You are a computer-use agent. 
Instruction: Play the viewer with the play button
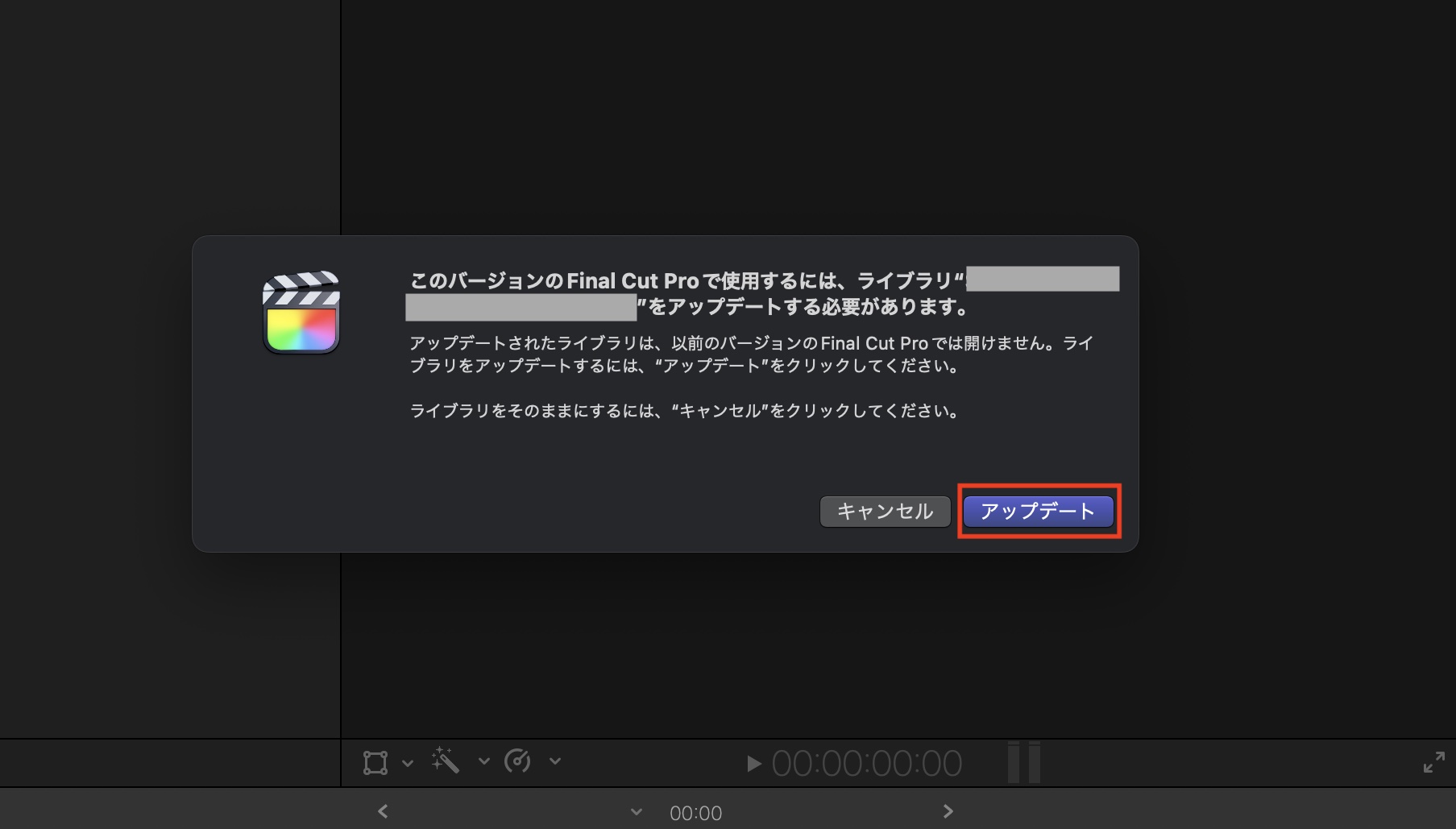754,763
